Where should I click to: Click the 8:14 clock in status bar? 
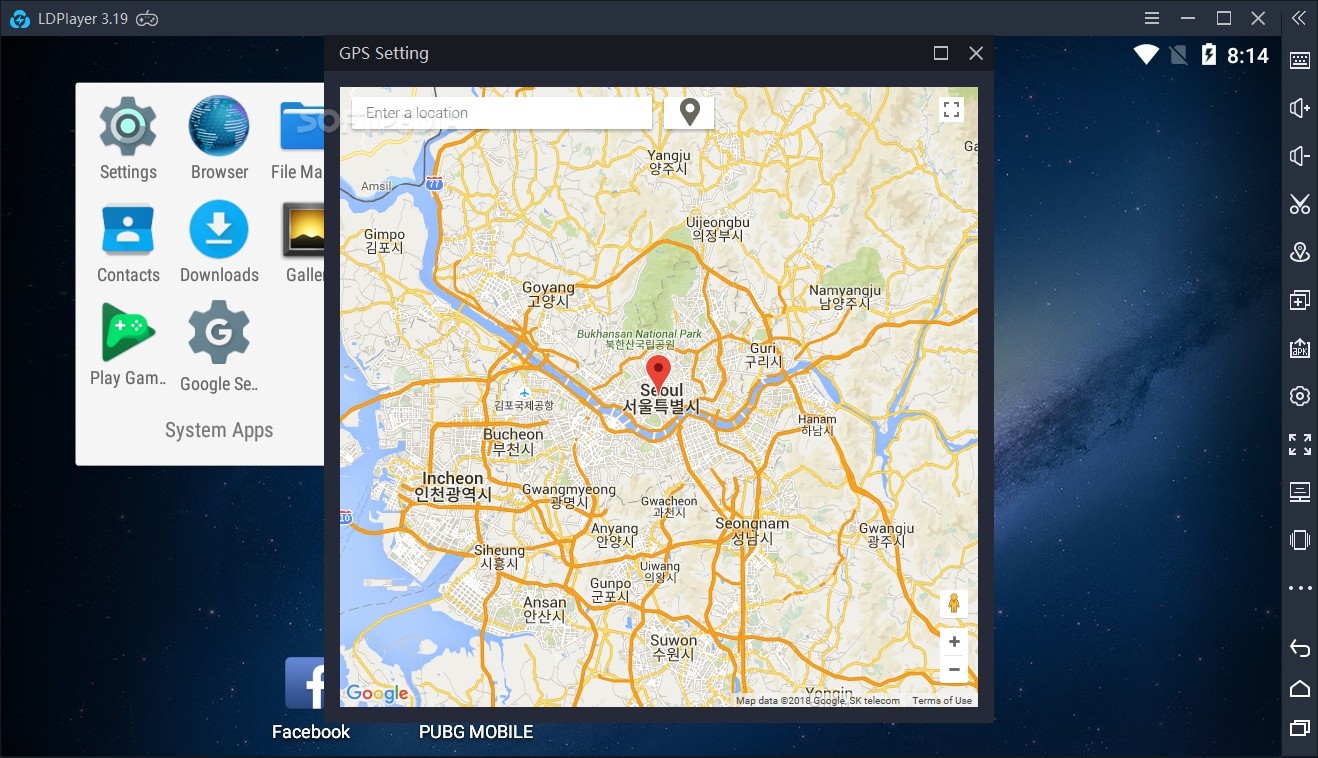tap(1248, 56)
